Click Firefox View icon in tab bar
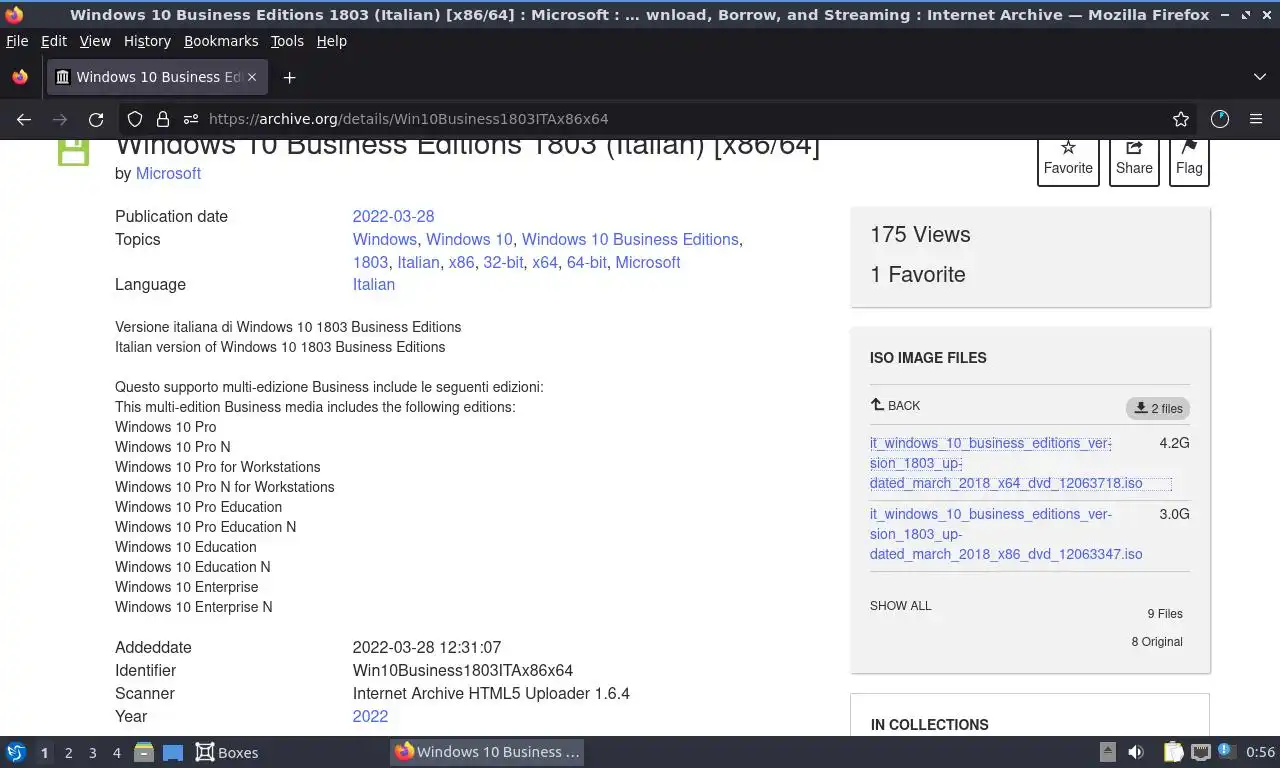This screenshot has width=1280, height=768. pyautogui.click(x=20, y=77)
